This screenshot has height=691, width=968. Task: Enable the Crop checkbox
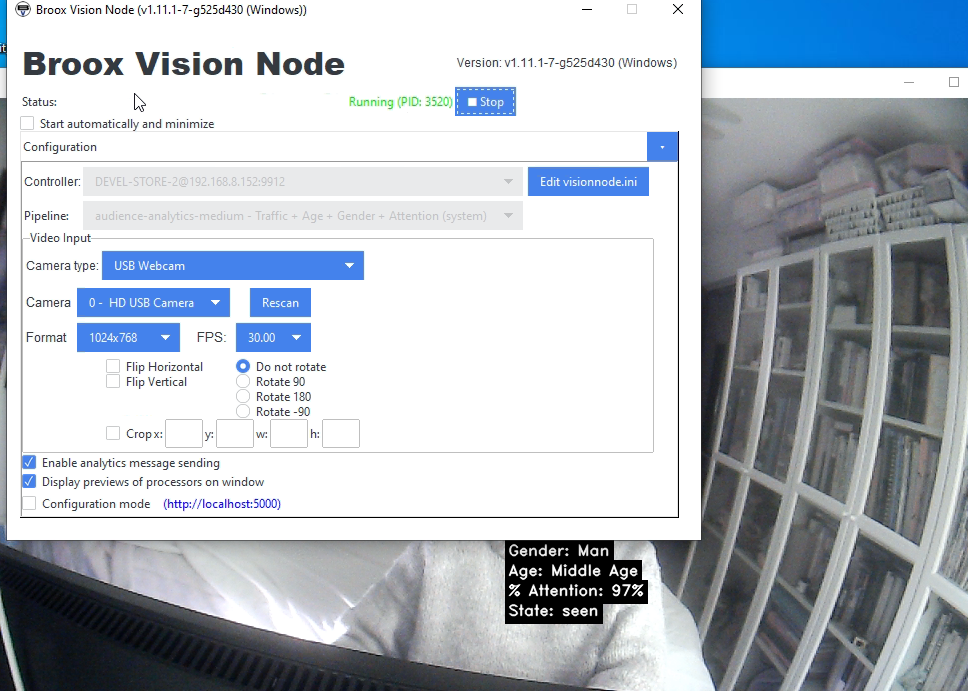coord(113,433)
